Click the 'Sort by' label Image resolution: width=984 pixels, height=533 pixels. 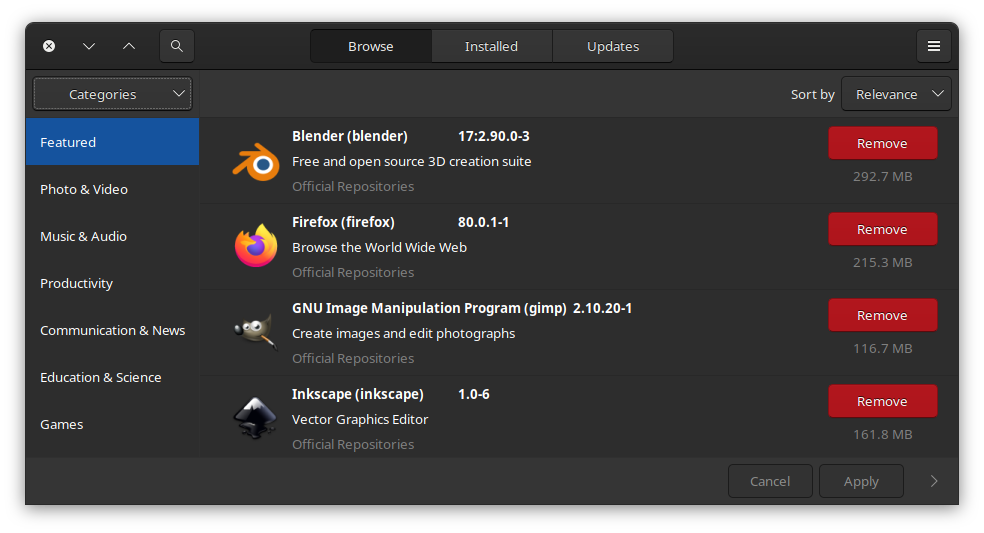(813, 94)
